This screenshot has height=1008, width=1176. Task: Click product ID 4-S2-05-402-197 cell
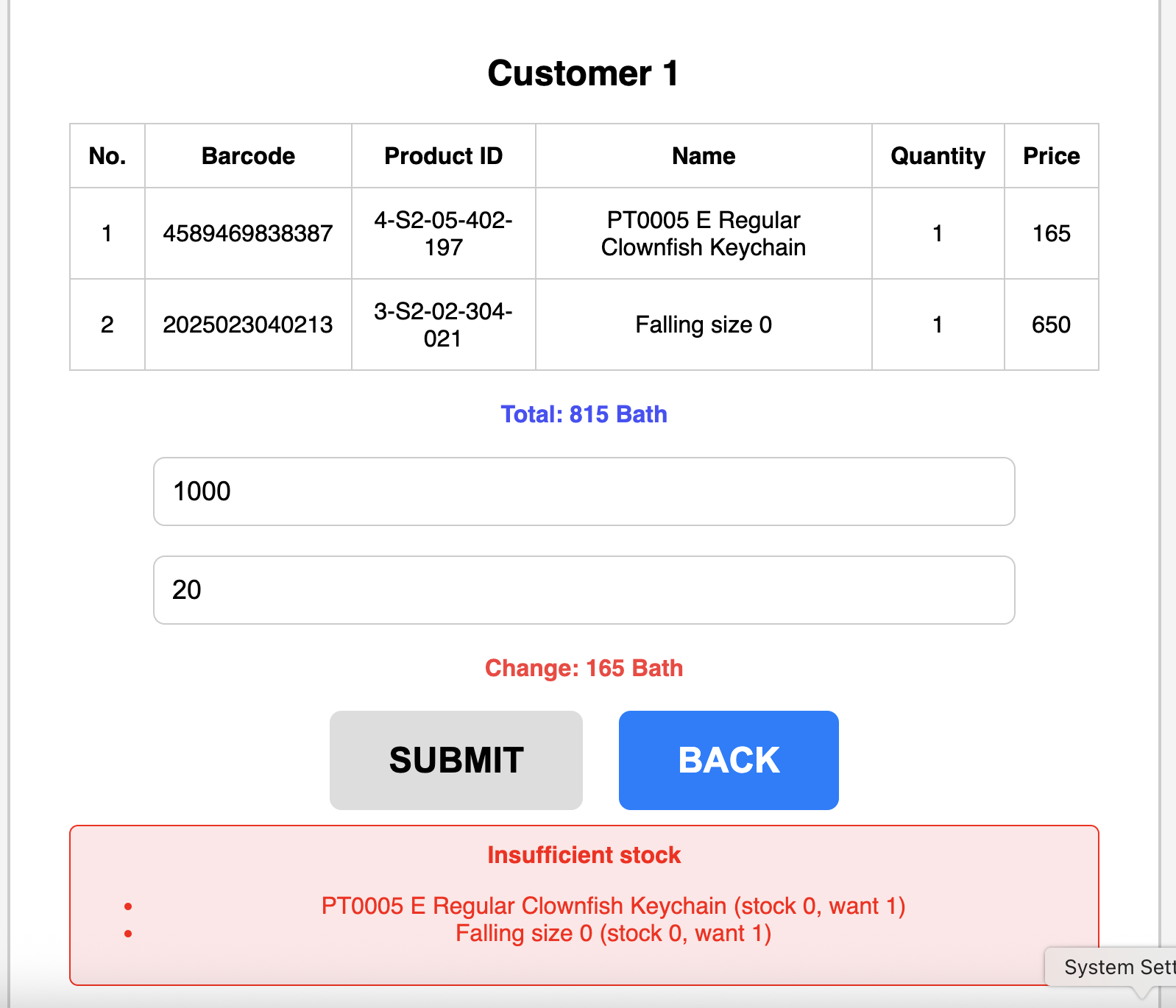coord(443,234)
